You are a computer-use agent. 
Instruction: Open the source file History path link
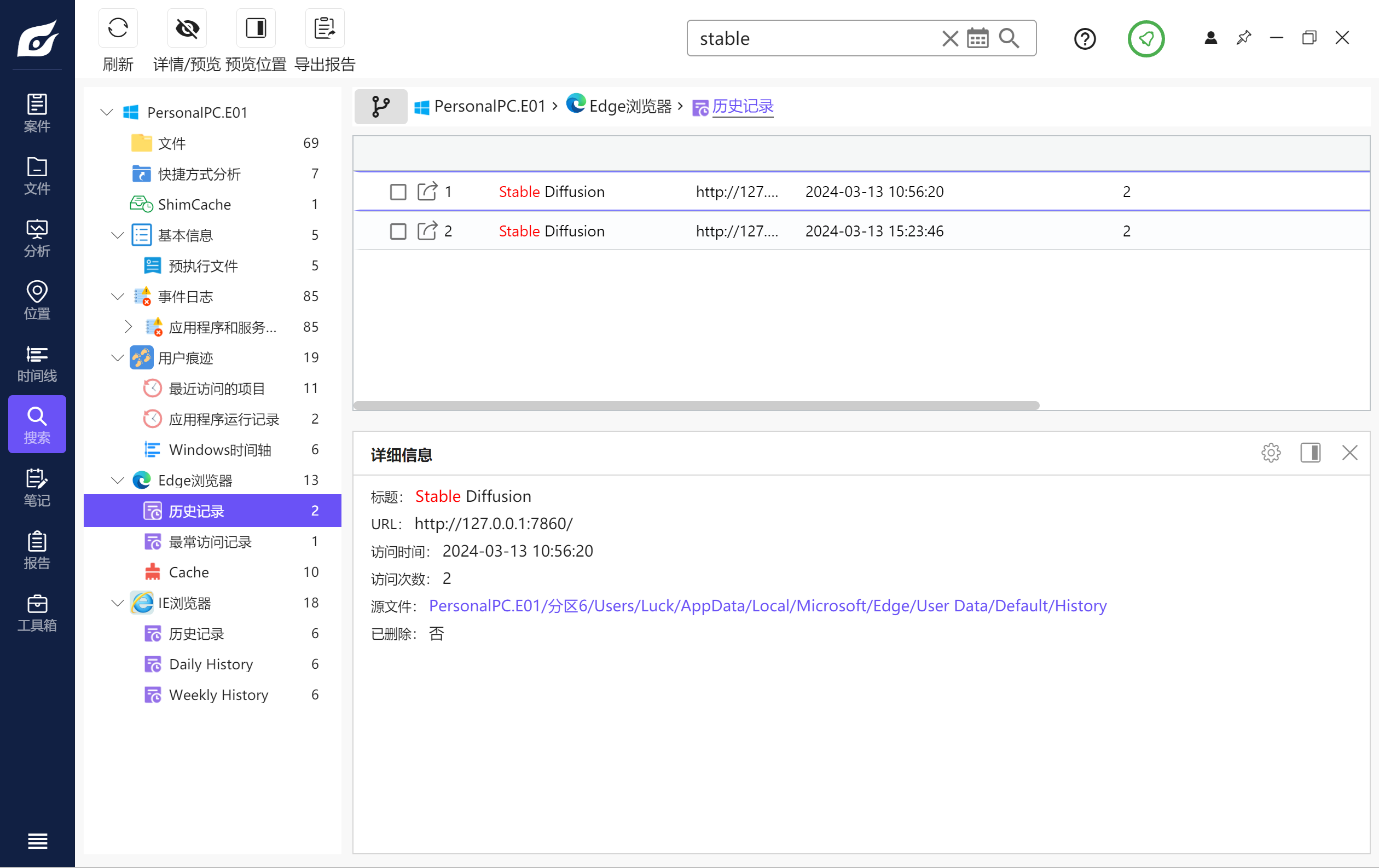coord(767,606)
